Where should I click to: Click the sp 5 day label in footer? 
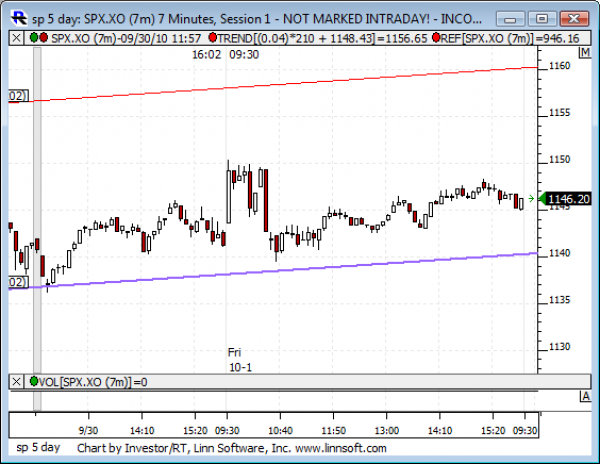38,447
